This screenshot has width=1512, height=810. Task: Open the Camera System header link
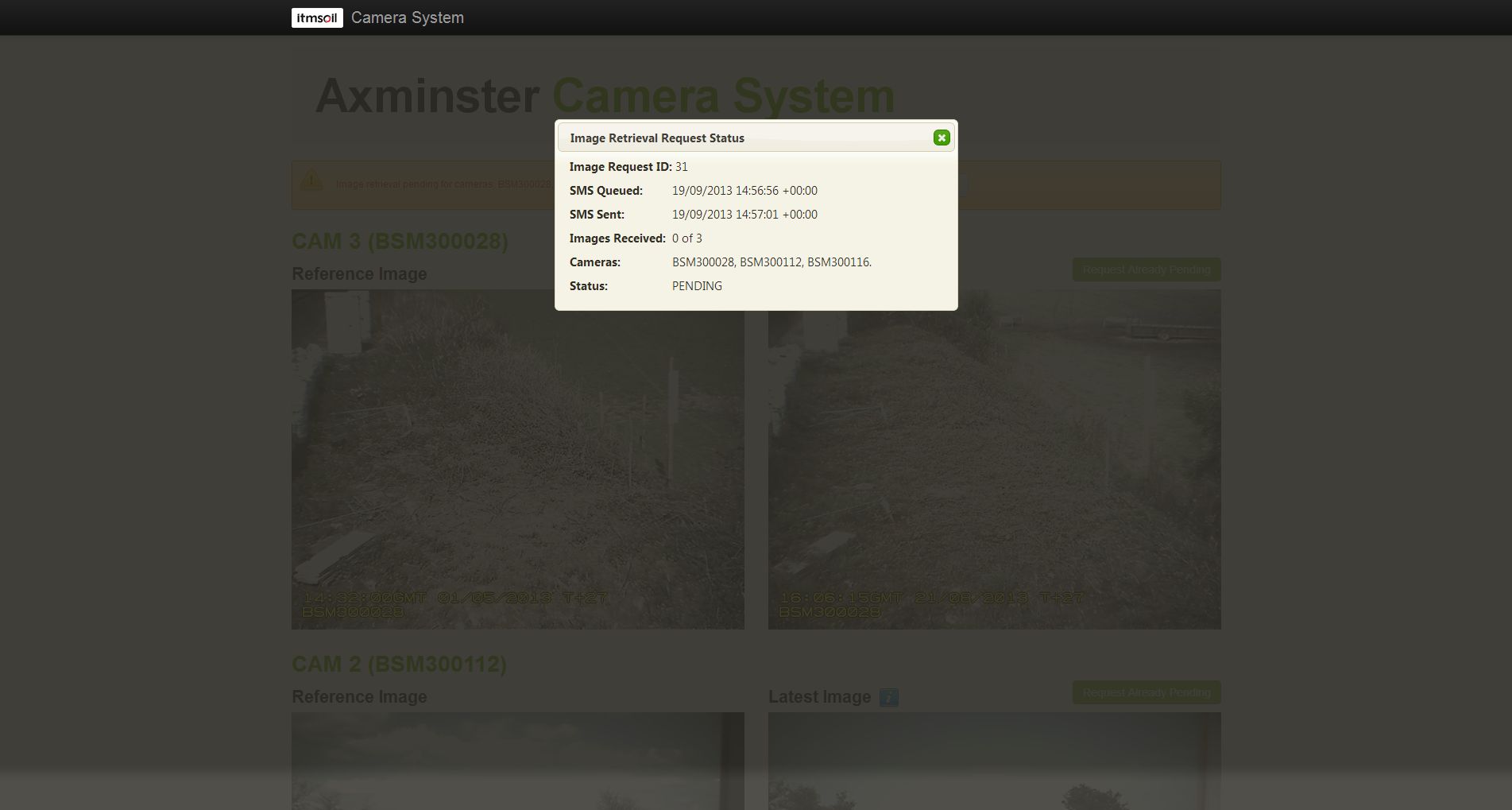click(407, 17)
